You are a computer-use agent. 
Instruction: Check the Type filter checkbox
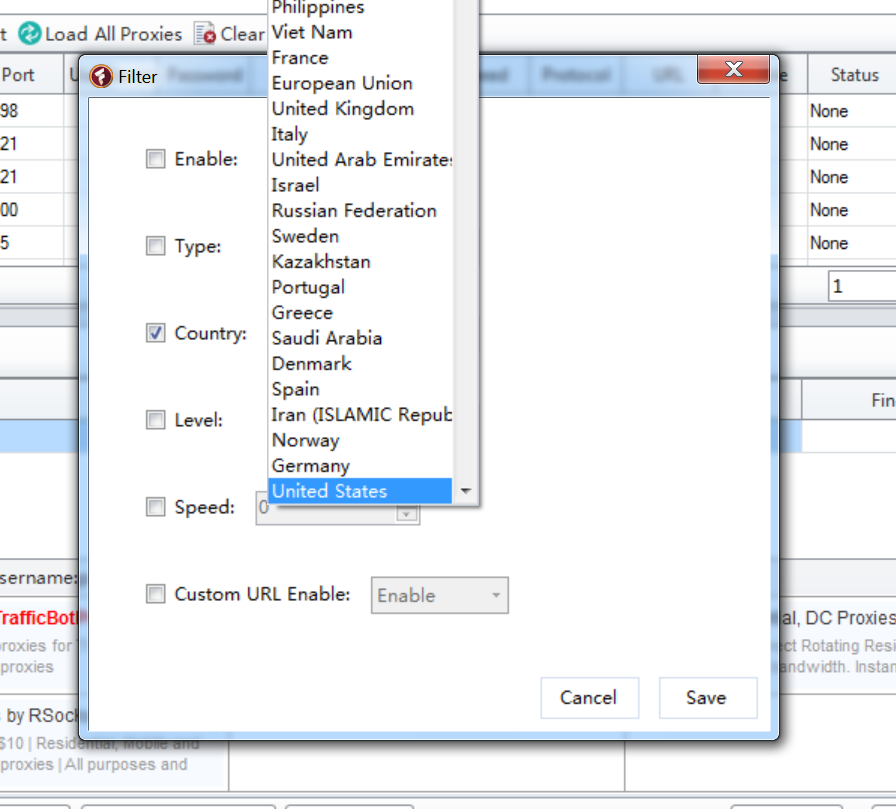[156, 246]
